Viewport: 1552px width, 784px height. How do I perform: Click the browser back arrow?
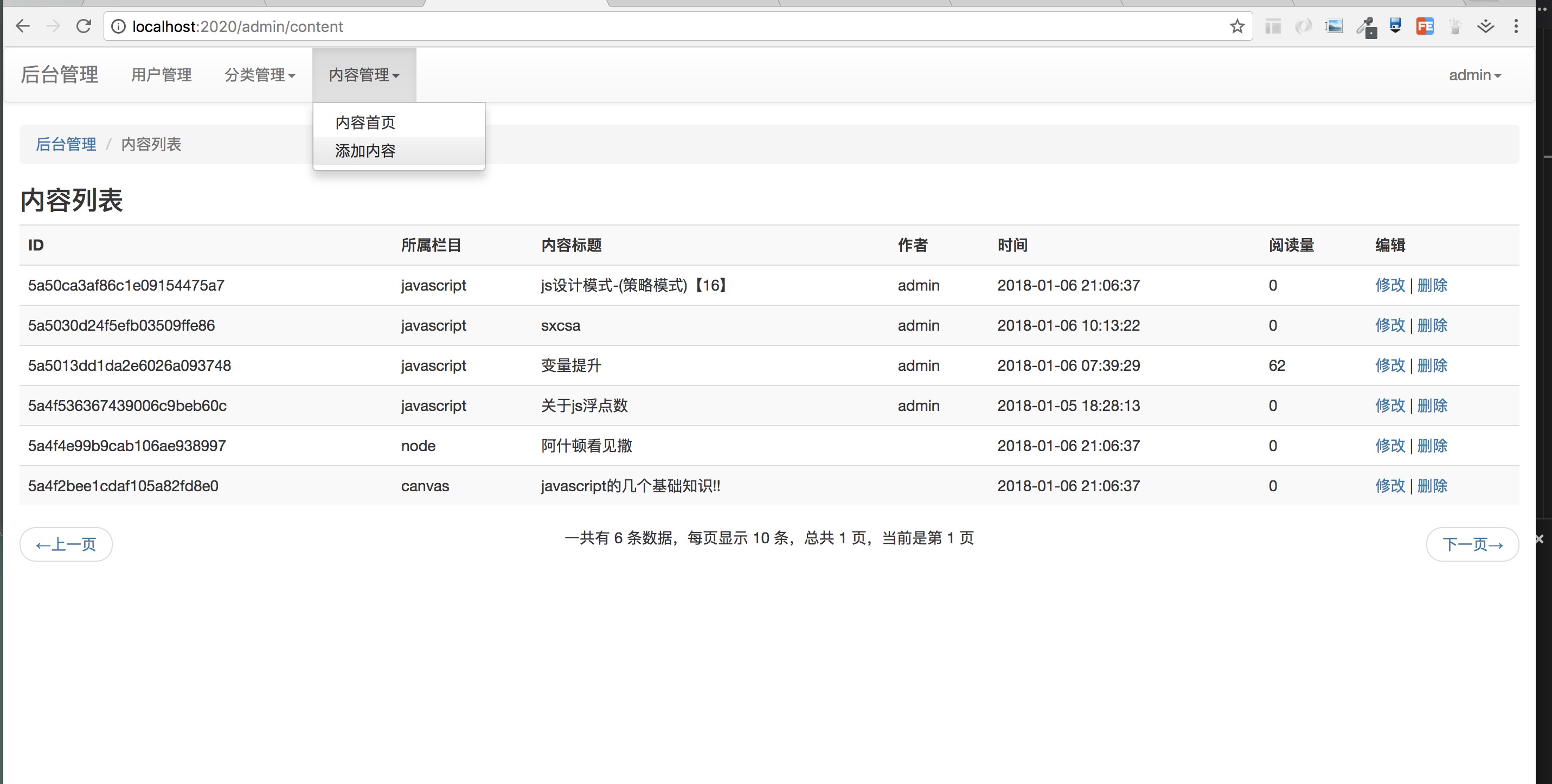[x=23, y=27]
